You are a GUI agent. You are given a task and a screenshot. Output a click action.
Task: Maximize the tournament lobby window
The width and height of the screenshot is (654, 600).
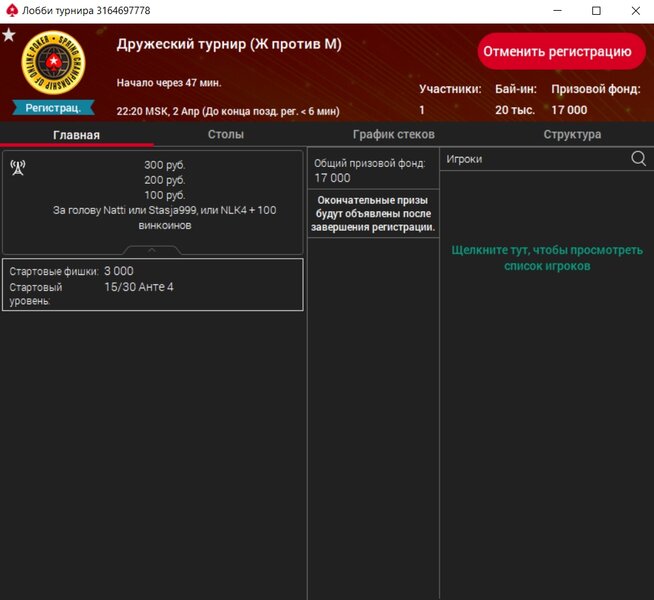[596, 11]
